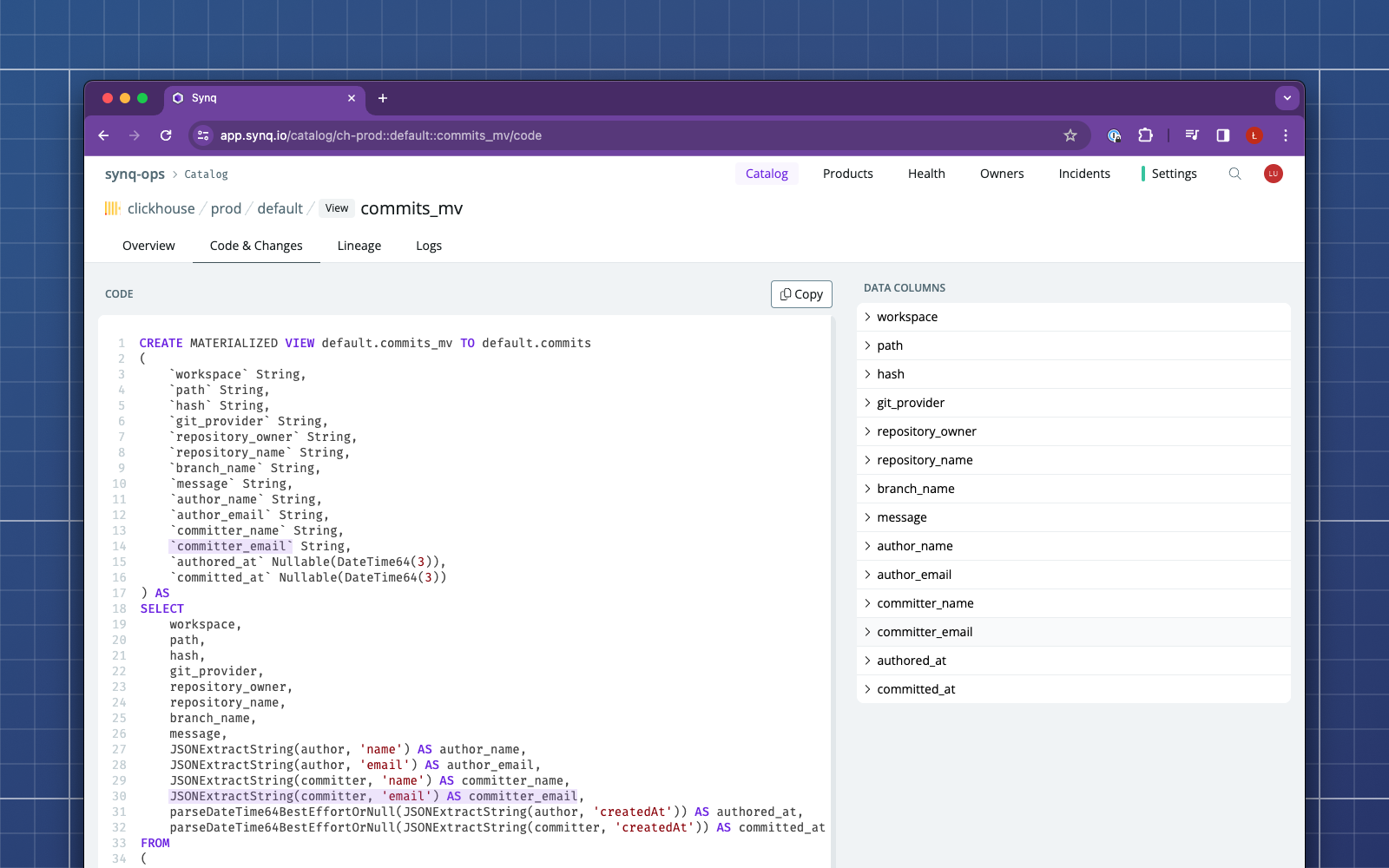The width and height of the screenshot is (1389, 868).
Task: Expand the message data column
Action: tap(1073, 517)
